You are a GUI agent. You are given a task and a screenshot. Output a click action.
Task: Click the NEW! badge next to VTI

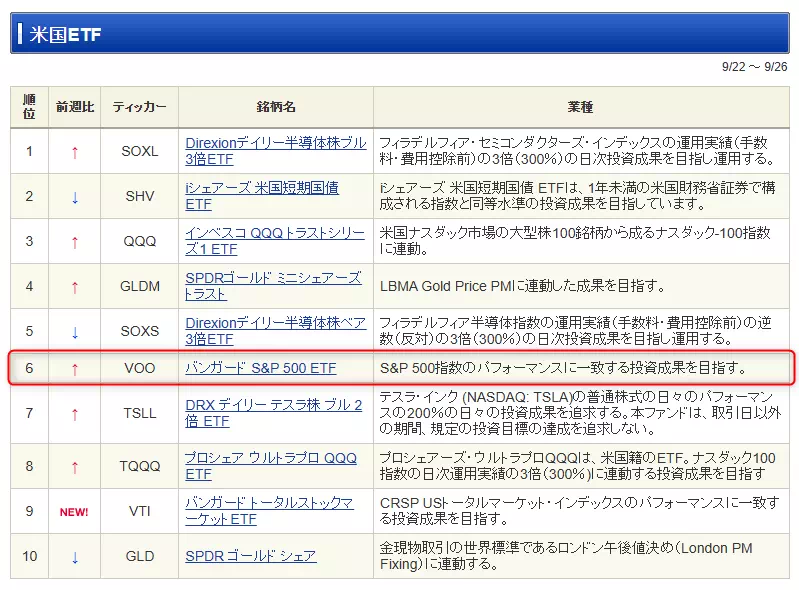click(x=74, y=512)
